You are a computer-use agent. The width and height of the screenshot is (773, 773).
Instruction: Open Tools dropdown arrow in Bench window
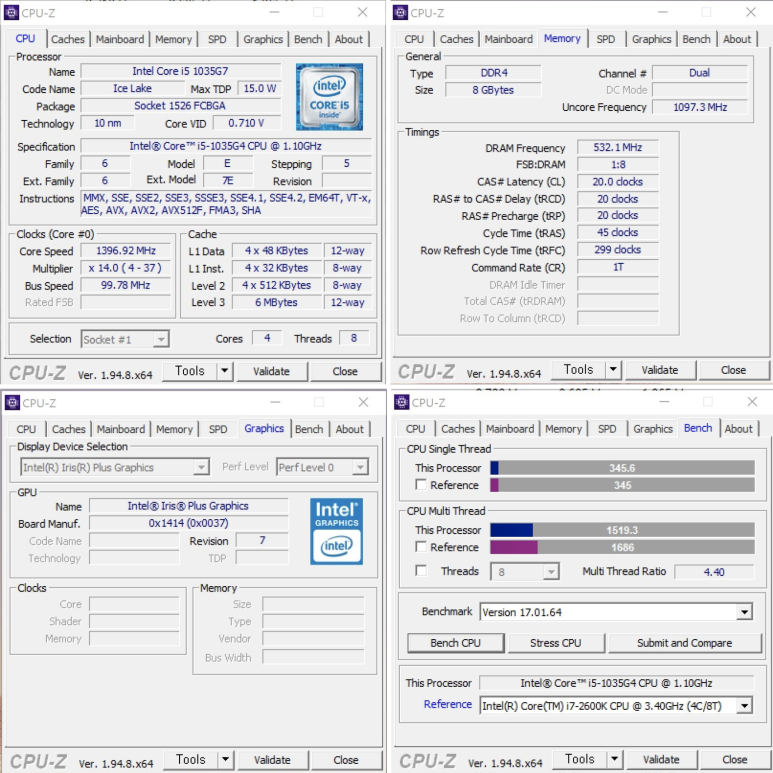coord(614,759)
